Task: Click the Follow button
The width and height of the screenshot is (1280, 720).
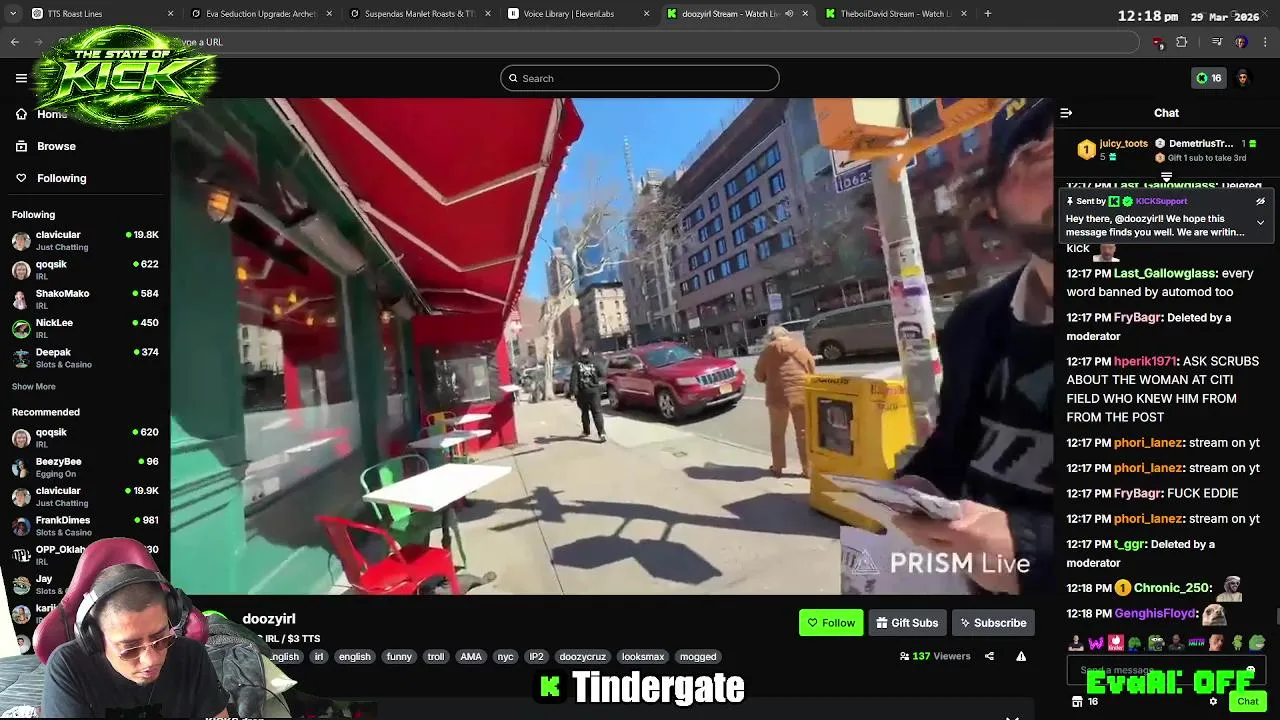Action: coord(831,623)
